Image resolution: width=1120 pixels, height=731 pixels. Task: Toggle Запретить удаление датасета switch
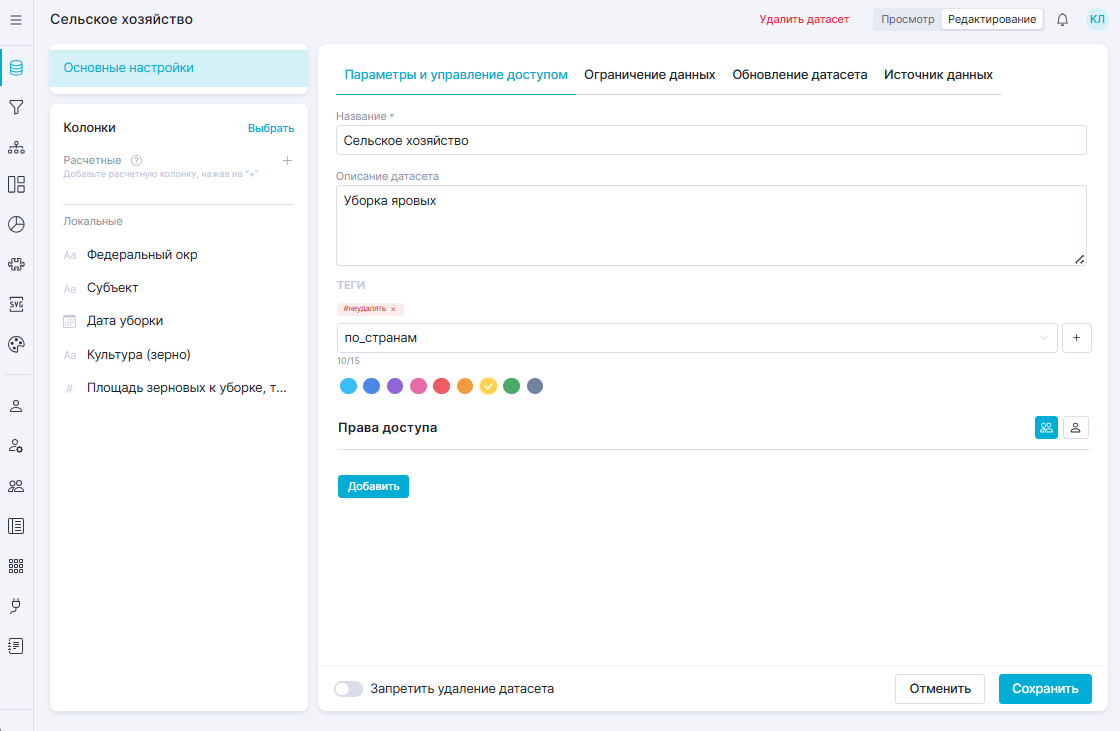coord(348,689)
